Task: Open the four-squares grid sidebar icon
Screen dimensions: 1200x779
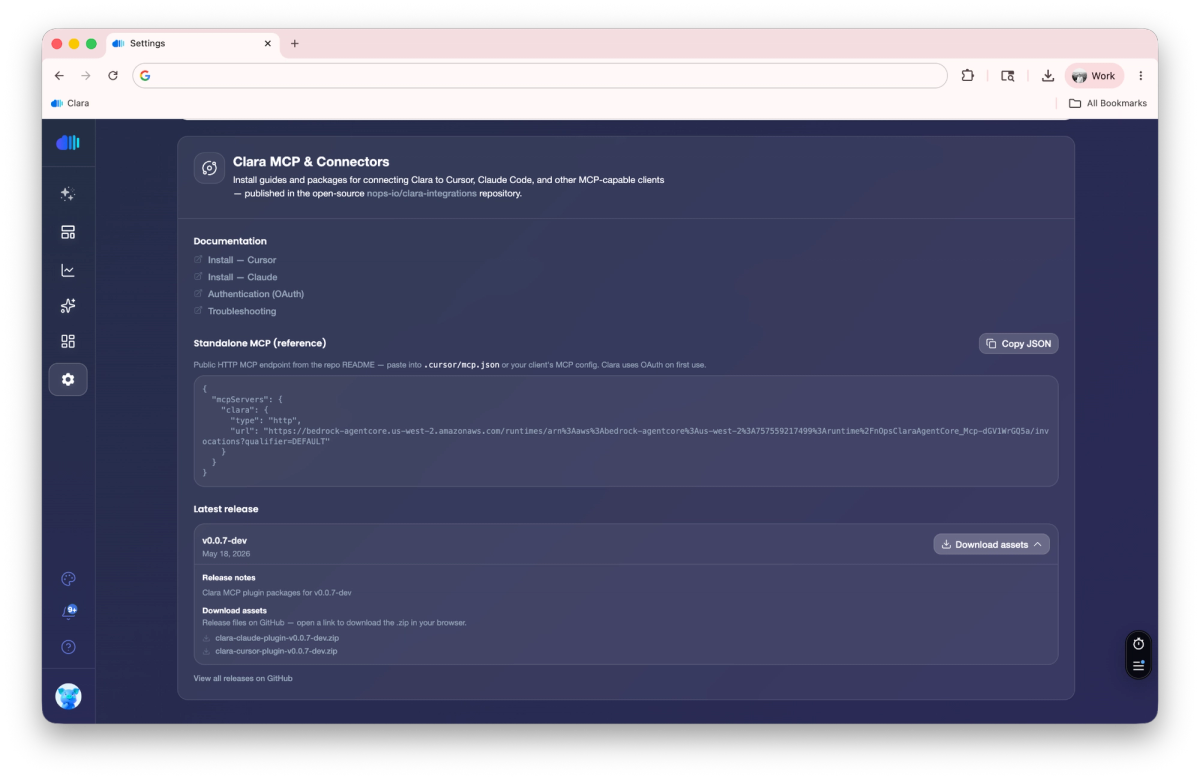Action: coord(68,342)
